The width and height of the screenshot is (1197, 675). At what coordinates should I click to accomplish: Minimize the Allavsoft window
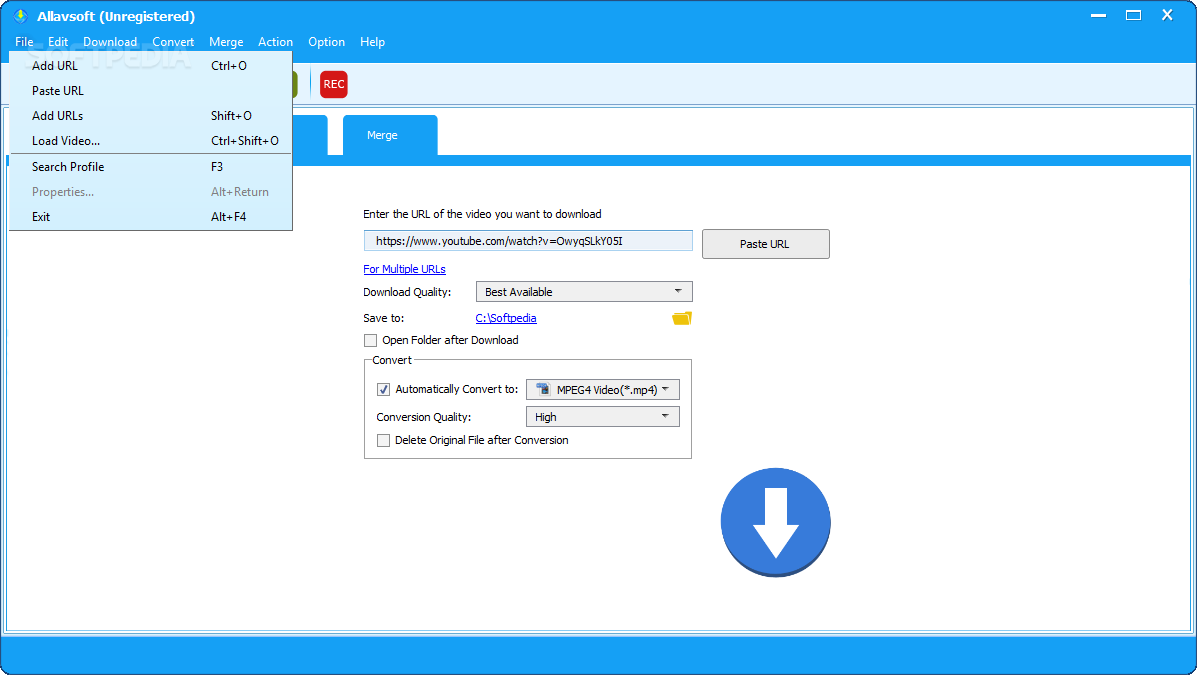click(1099, 15)
